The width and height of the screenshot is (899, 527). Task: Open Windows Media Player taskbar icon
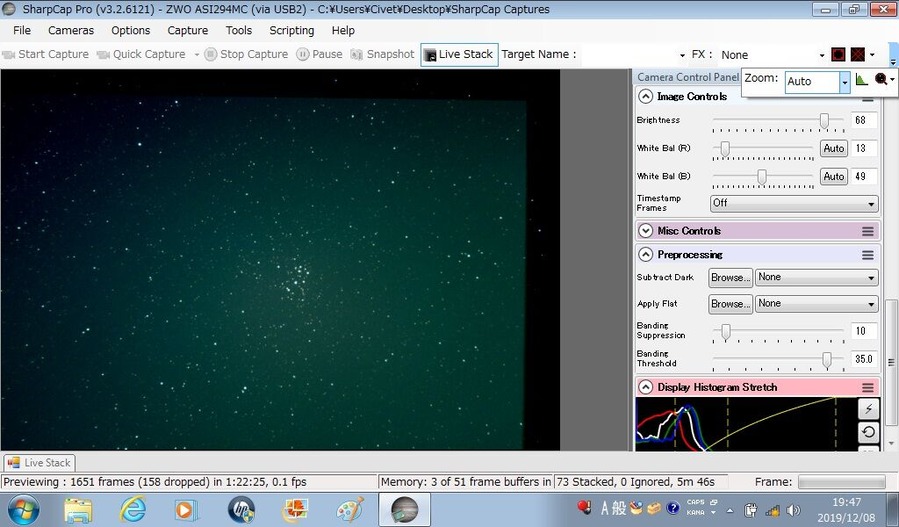tap(186, 510)
